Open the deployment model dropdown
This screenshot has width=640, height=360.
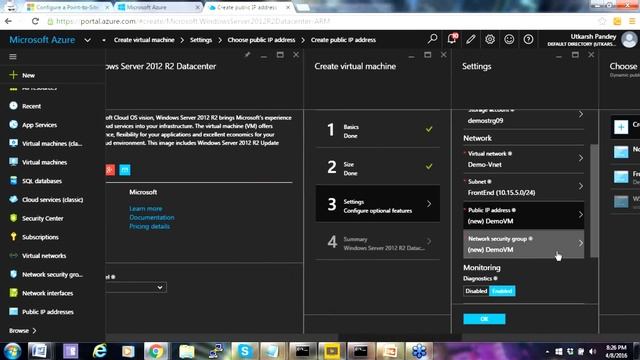[136, 287]
